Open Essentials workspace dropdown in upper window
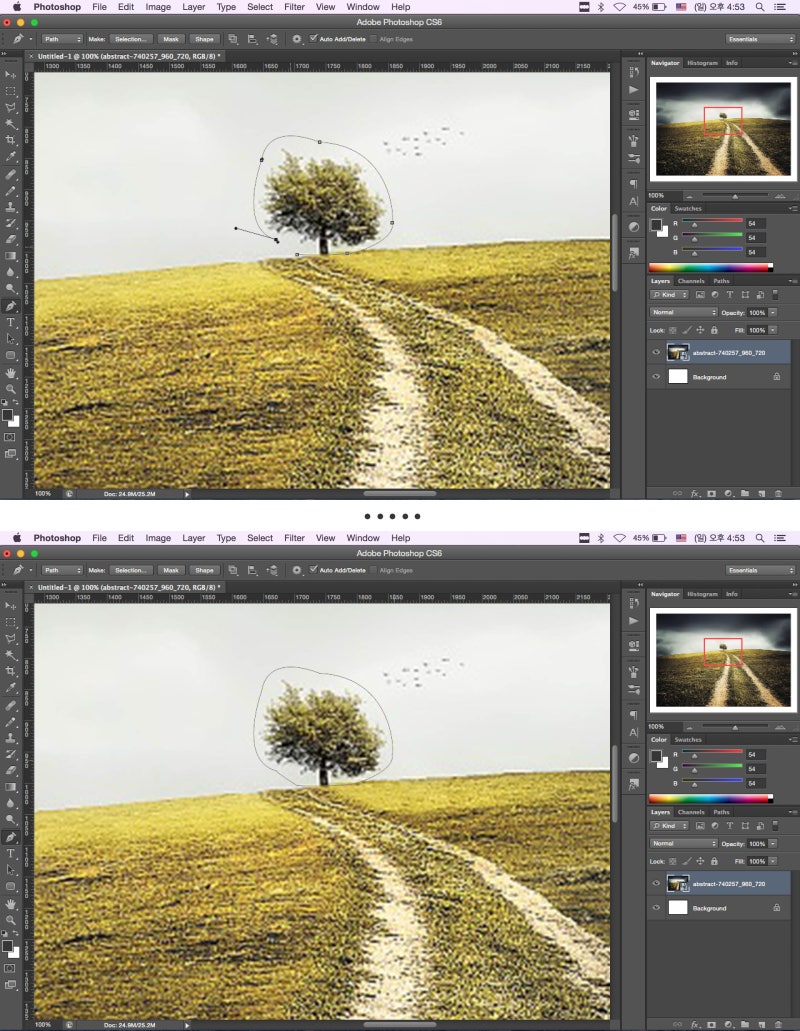This screenshot has height=1031, width=800. (x=761, y=39)
